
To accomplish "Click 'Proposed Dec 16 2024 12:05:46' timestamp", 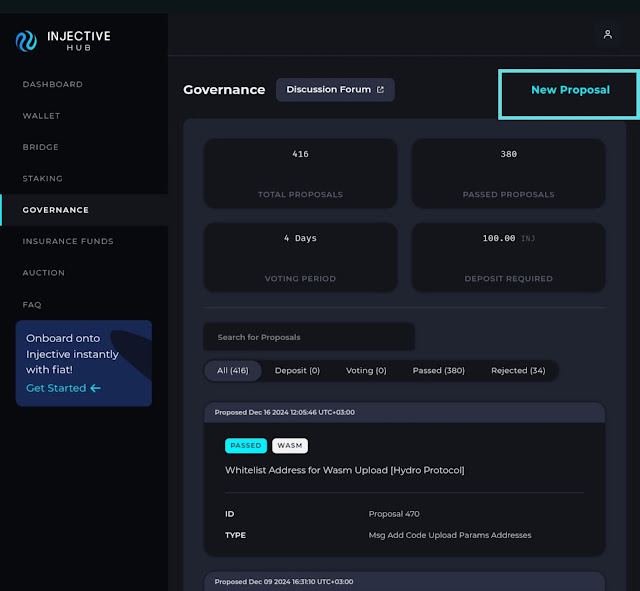I will 284,413.
